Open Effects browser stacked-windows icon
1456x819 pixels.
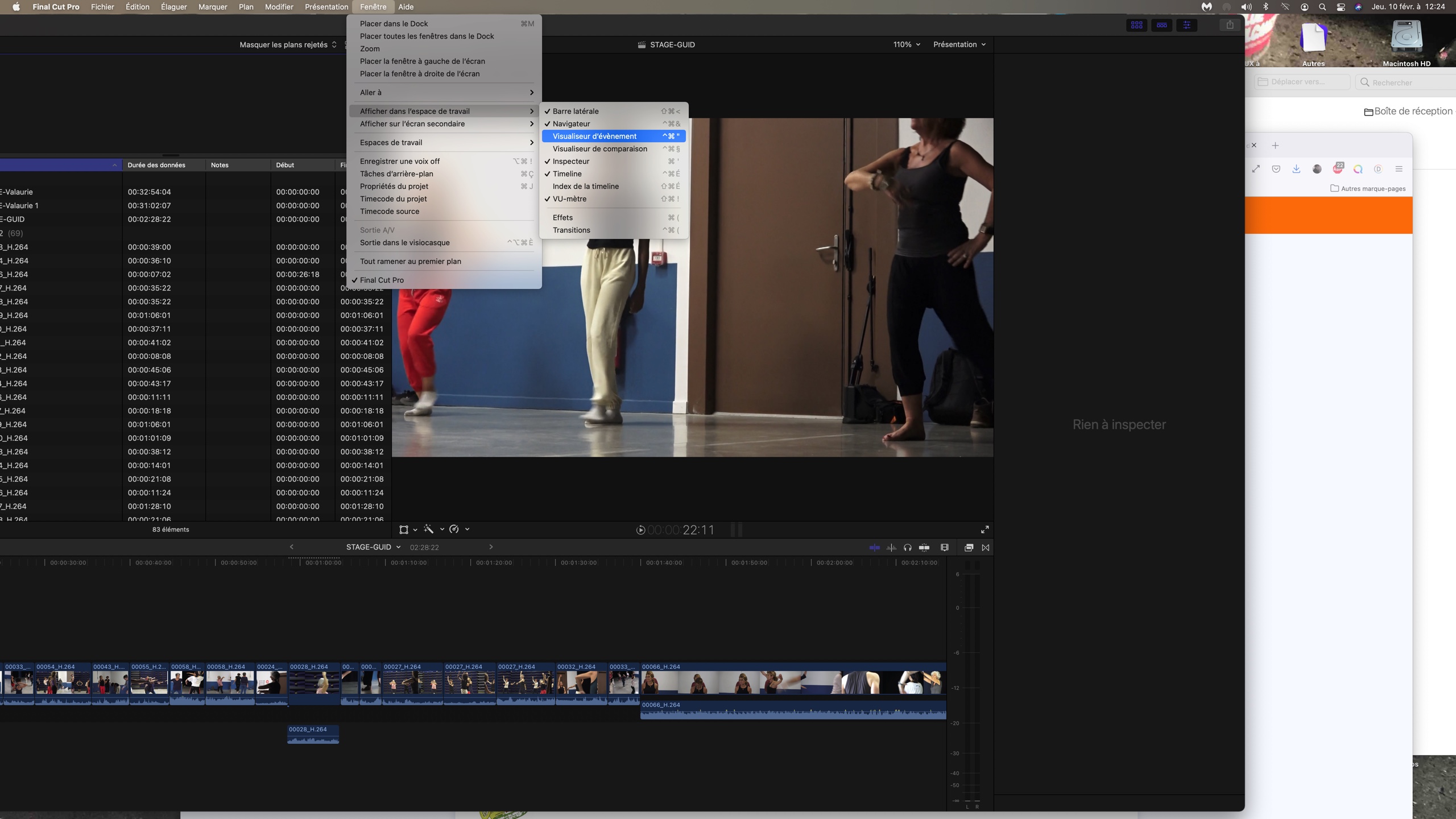click(x=969, y=548)
